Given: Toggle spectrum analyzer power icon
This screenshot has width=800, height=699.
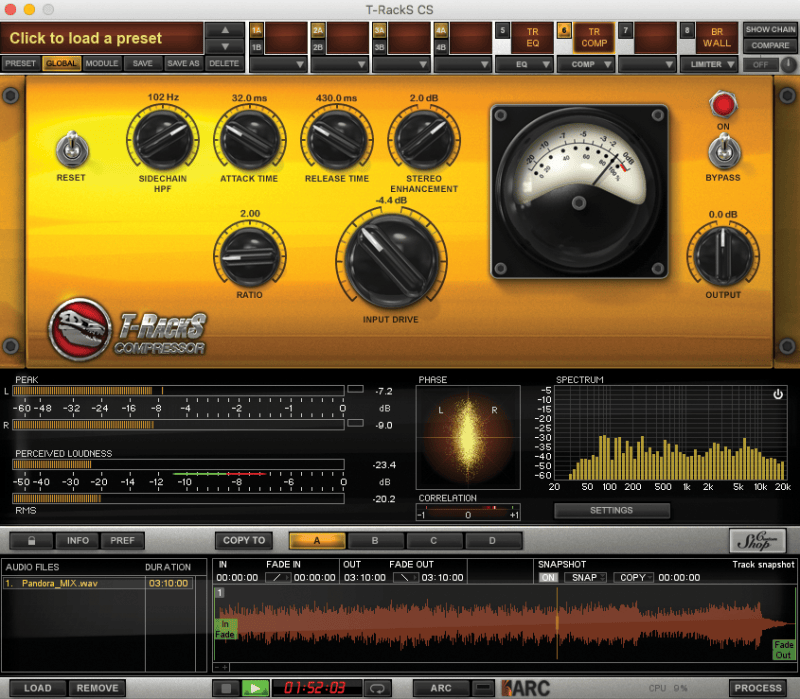Looking at the screenshot, I should pyautogui.click(x=778, y=394).
